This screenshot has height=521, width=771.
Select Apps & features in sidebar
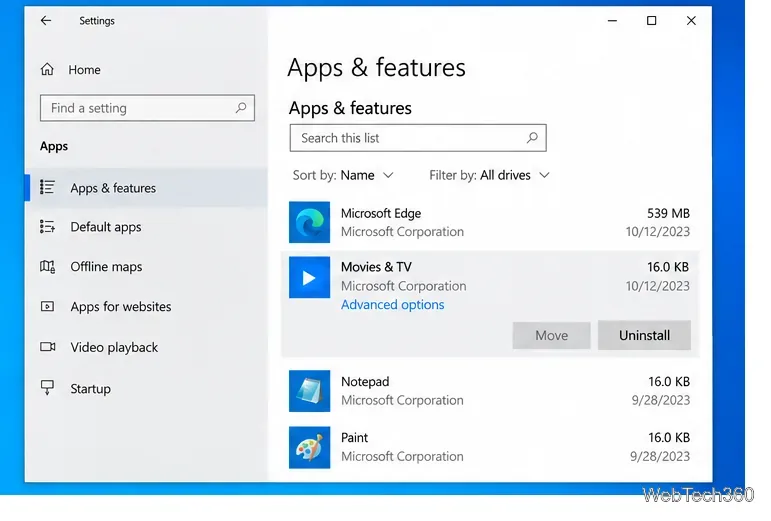(147, 188)
